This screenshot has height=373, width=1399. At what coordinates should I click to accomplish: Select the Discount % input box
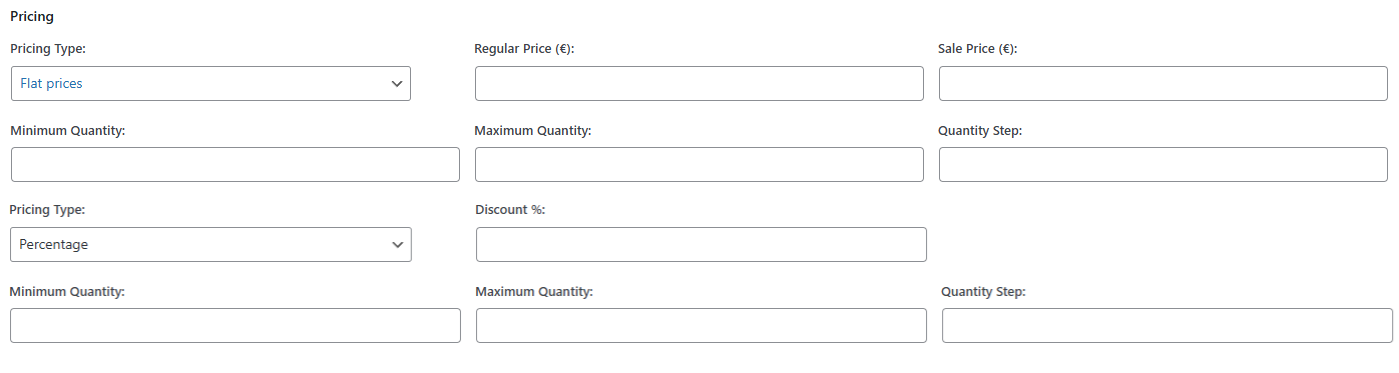click(x=701, y=244)
